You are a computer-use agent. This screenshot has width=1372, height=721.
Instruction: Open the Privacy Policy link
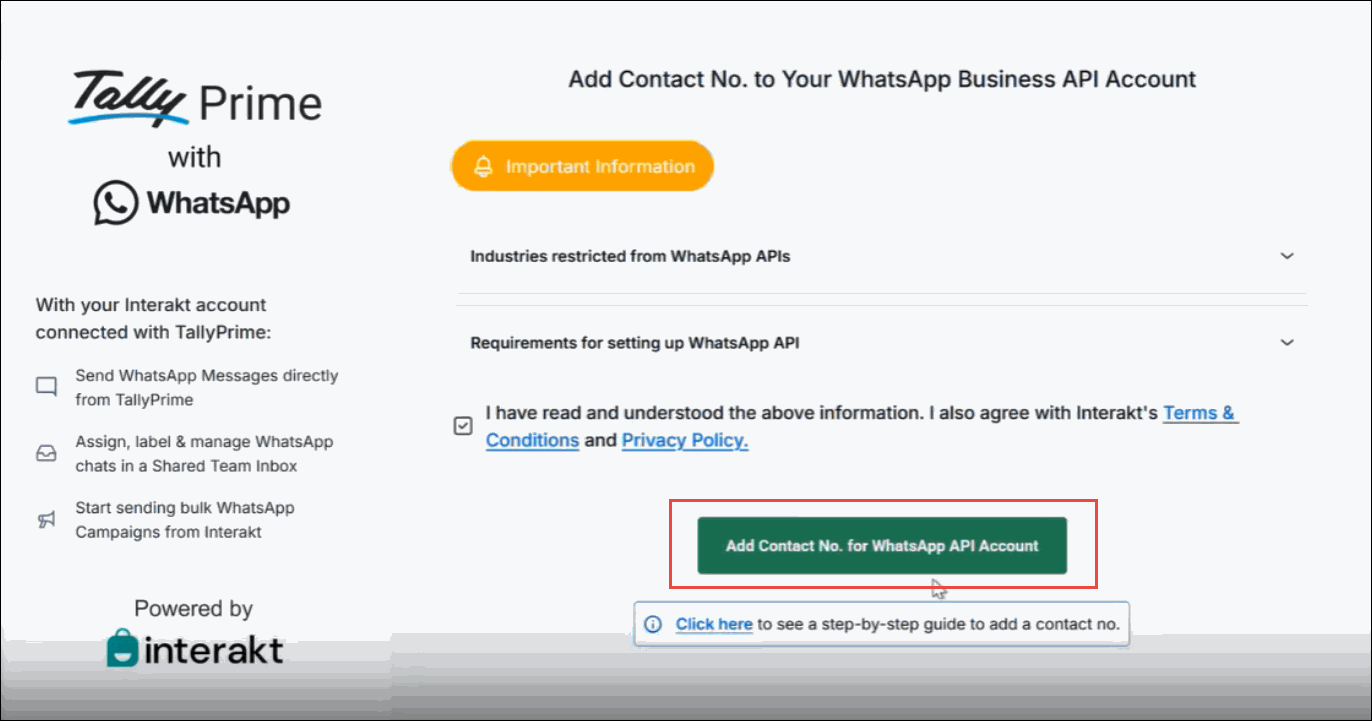click(x=685, y=440)
